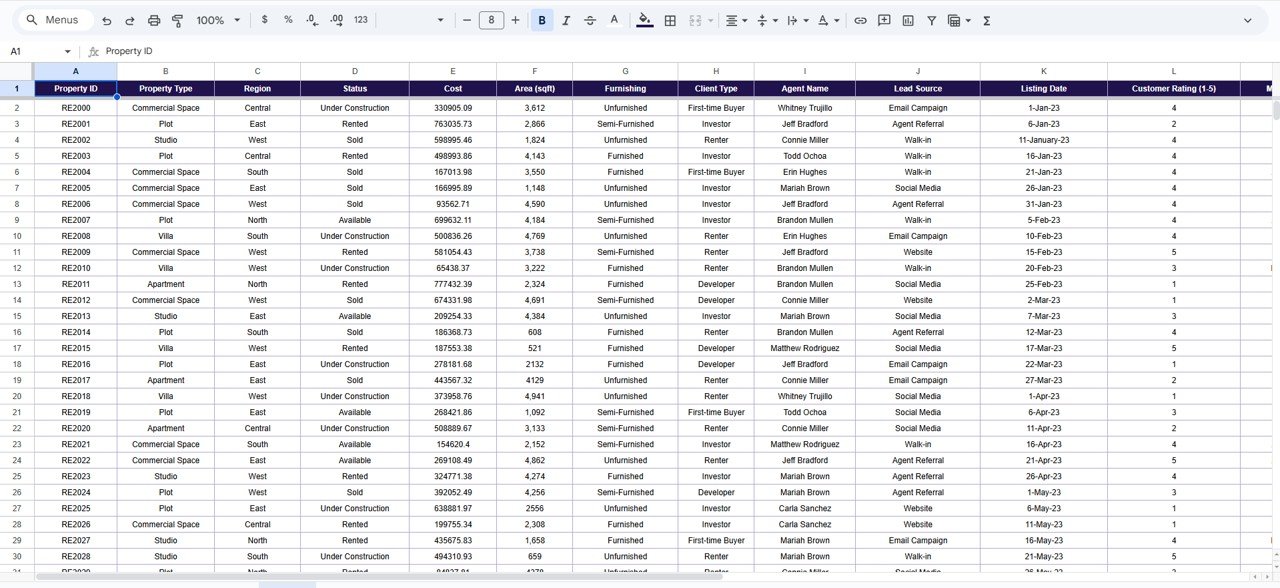Create a filter on the data
This screenshot has height=588, width=1280.
click(931, 20)
